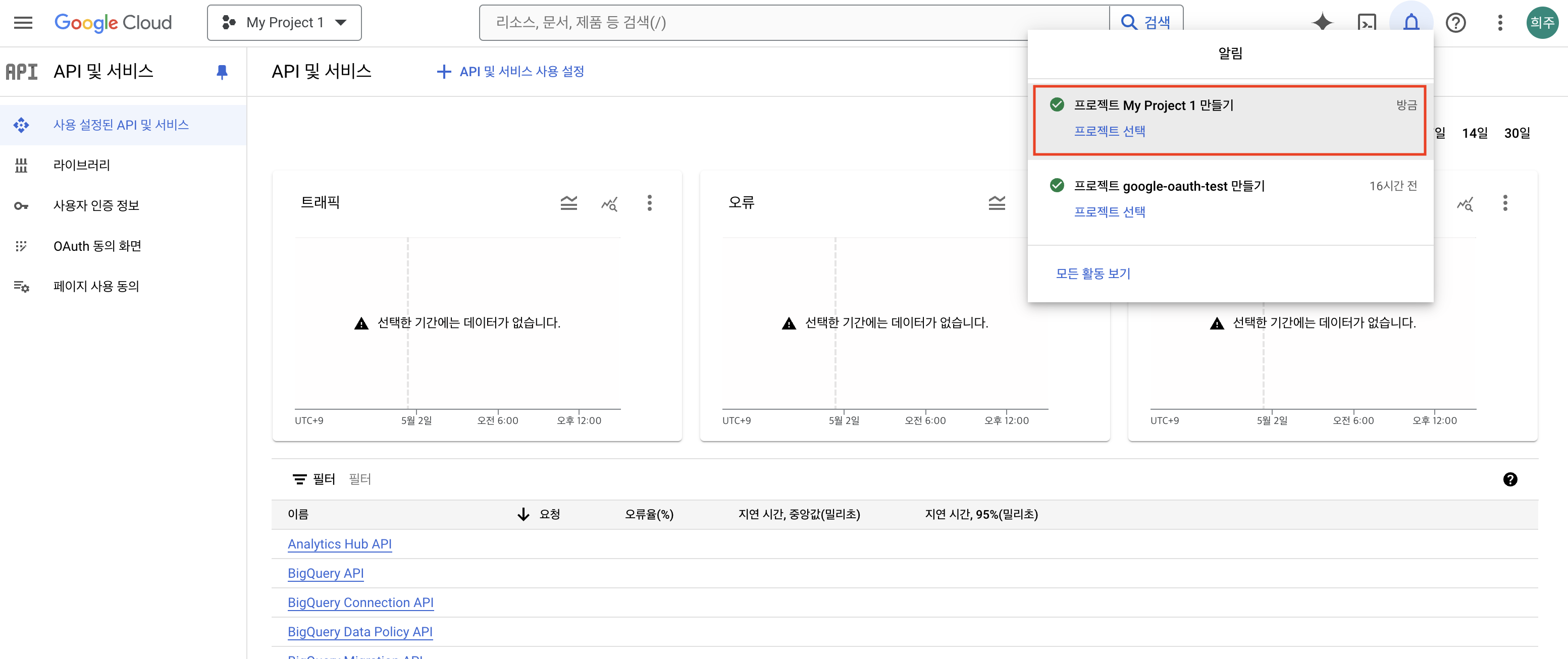Open the BigQuery Connection API link
The width and height of the screenshot is (1568, 659).
click(360, 602)
